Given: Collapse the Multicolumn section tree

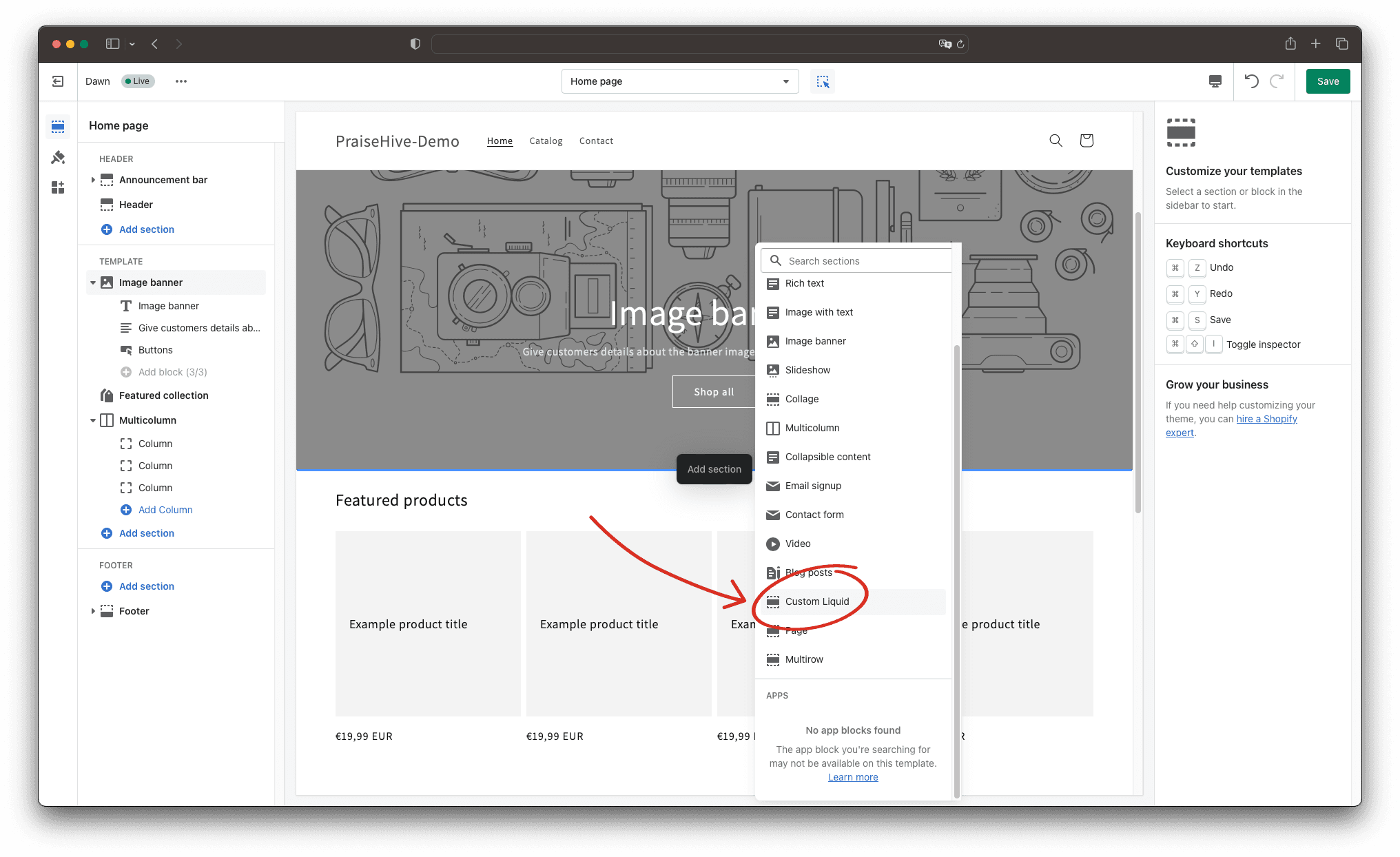Looking at the screenshot, I should [x=93, y=420].
